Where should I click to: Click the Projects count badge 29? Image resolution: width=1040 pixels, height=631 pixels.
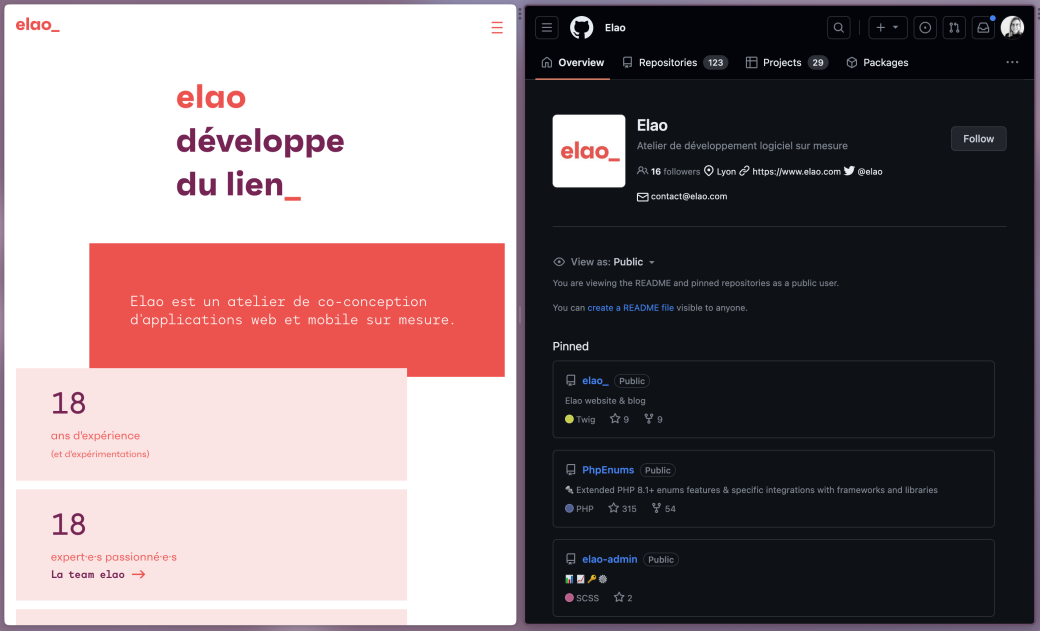(x=818, y=62)
